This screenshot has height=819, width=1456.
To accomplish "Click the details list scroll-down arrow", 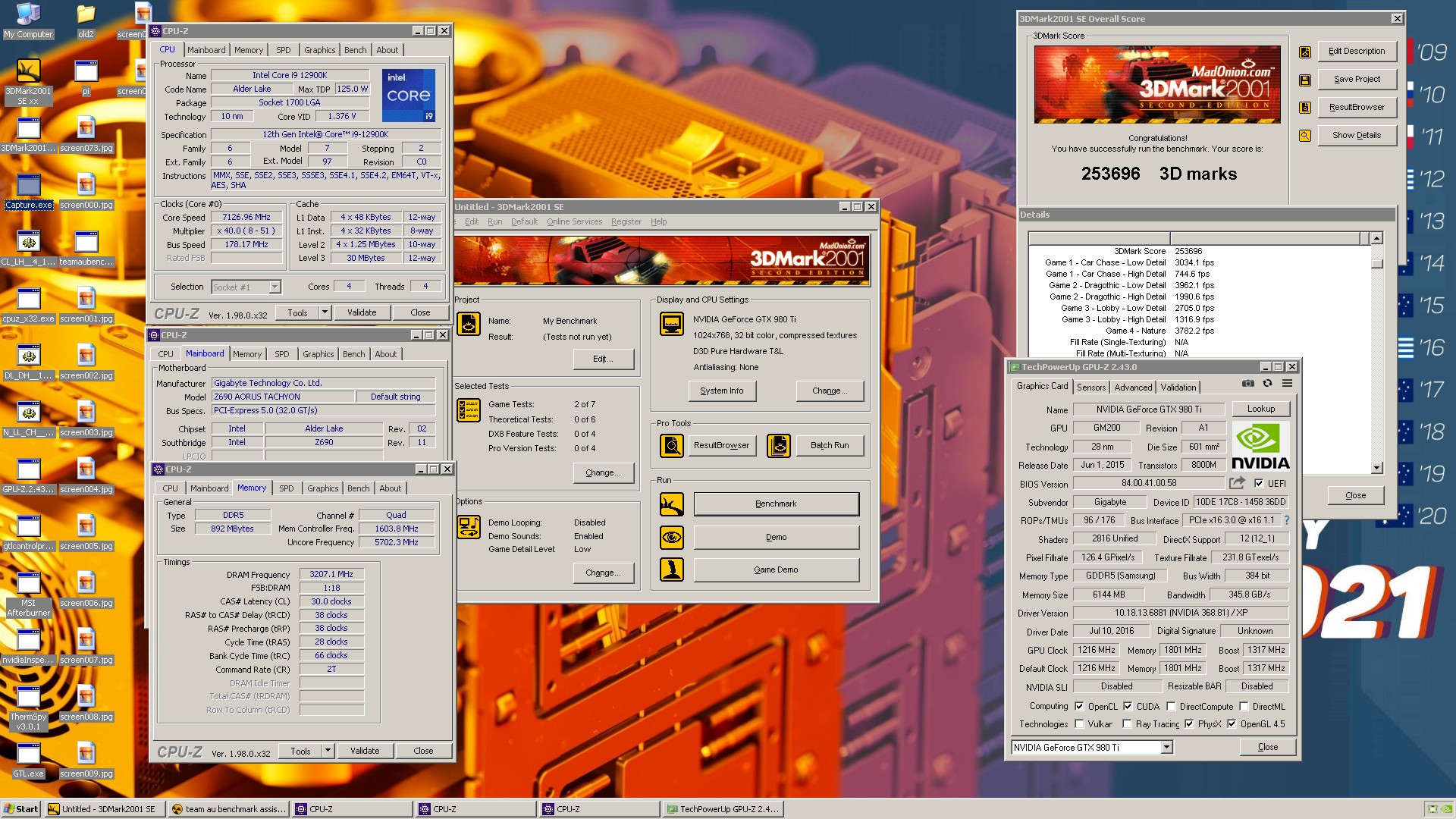I will pyautogui.click(x=1376, y=469).
